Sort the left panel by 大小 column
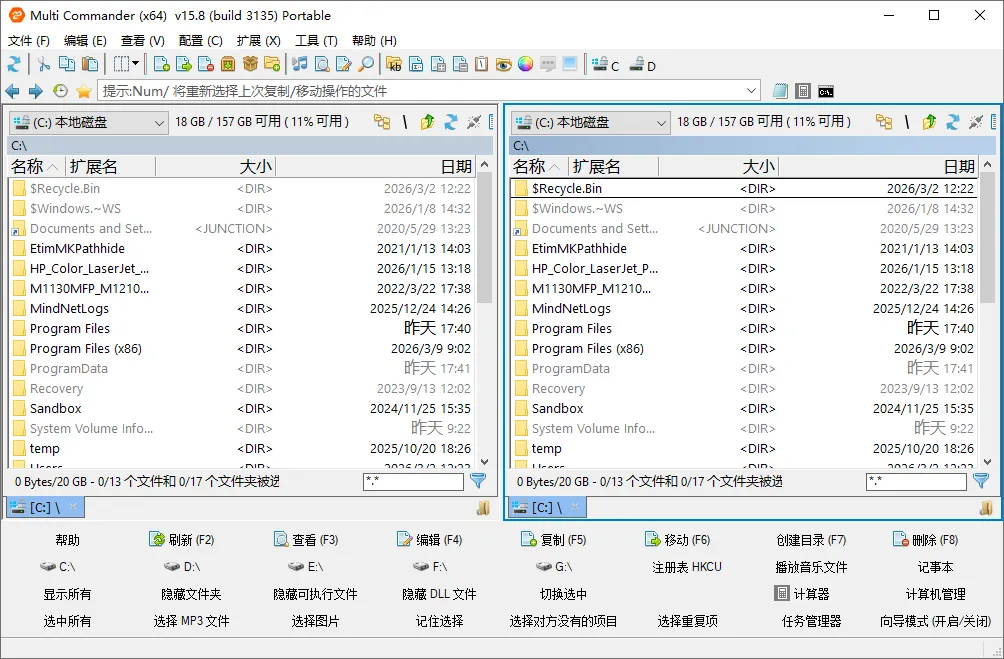The height and width of the screenshot is (659, 1004). 215,167
